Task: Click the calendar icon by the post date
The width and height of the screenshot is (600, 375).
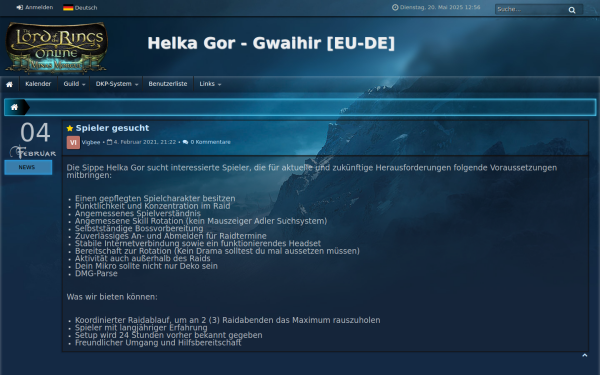Action: [109, 142]
